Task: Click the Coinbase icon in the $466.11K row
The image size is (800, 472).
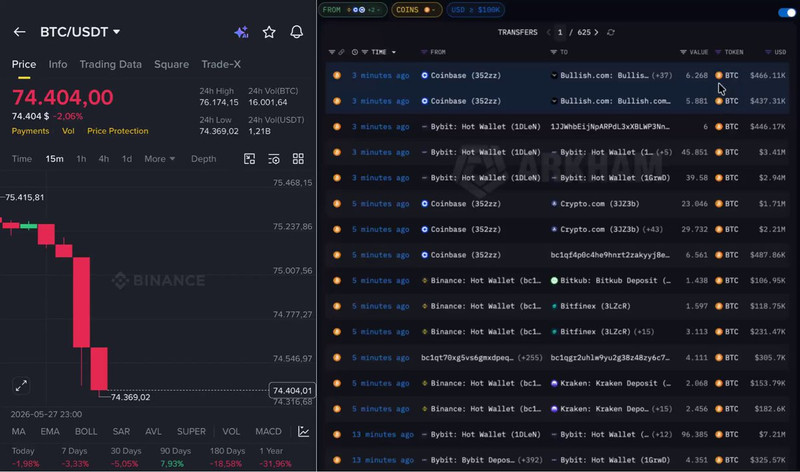Action: [424, 76]
